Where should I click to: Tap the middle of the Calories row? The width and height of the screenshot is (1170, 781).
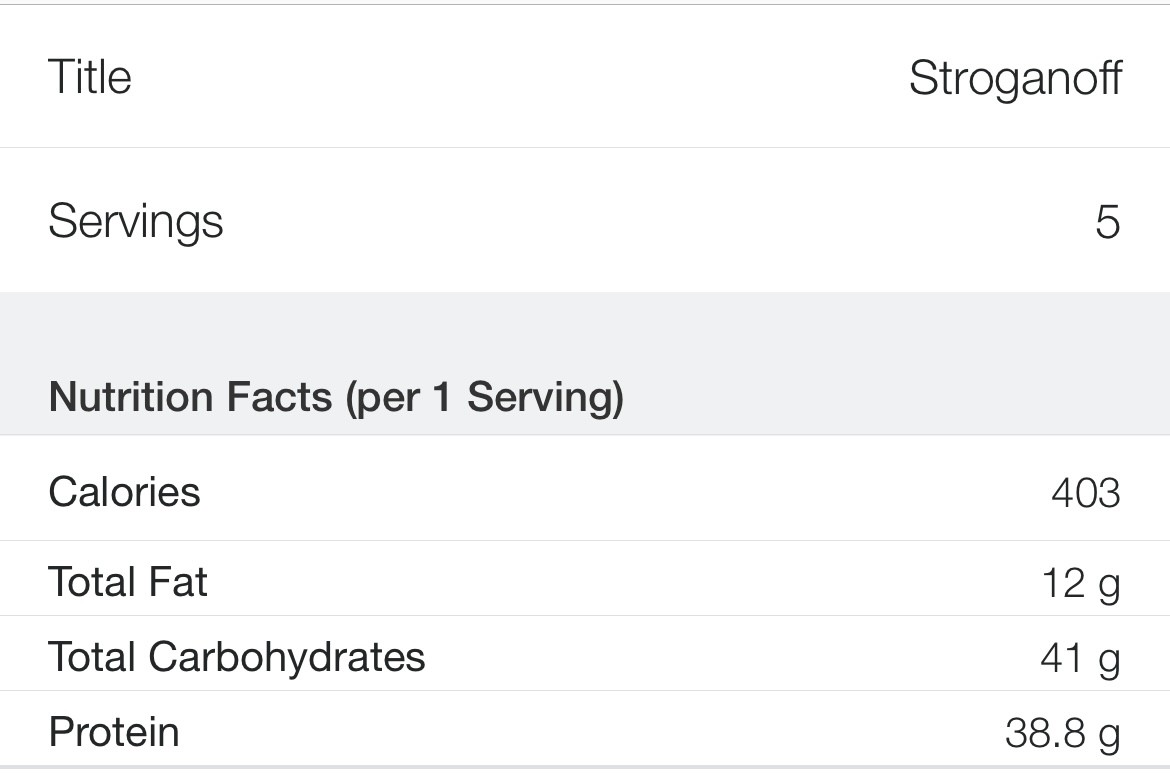(x=585, y=490)
